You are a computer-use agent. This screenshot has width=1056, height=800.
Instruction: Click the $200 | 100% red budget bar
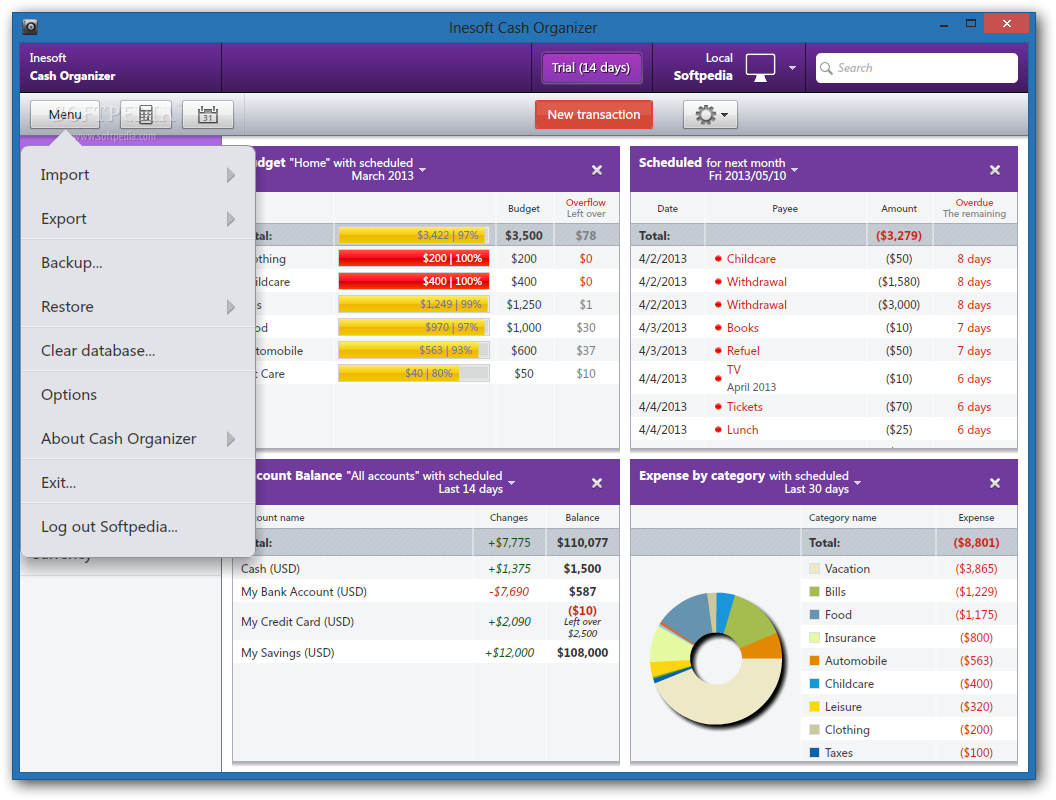[x=414, y=259]
